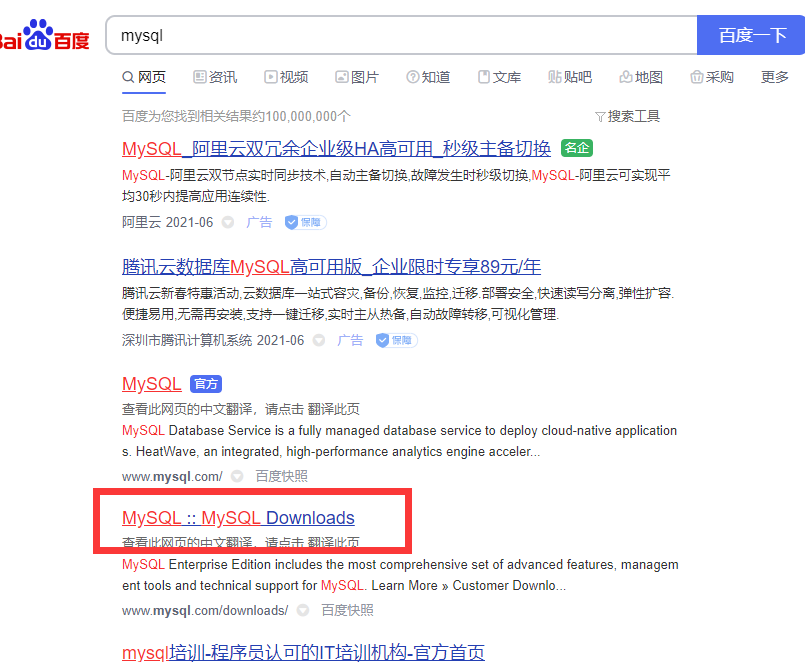Open the 视频 tab
Screen dimensions: 805x662
286,77
